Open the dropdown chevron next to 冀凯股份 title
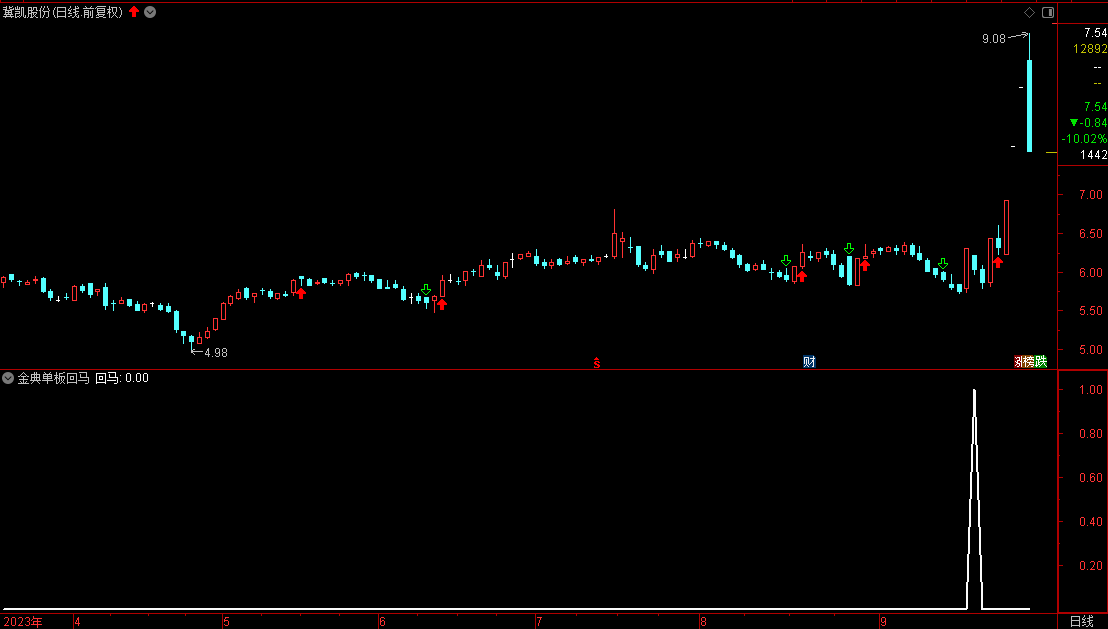This screenshot has width=1108, height=629. click(x=150, y=12)
